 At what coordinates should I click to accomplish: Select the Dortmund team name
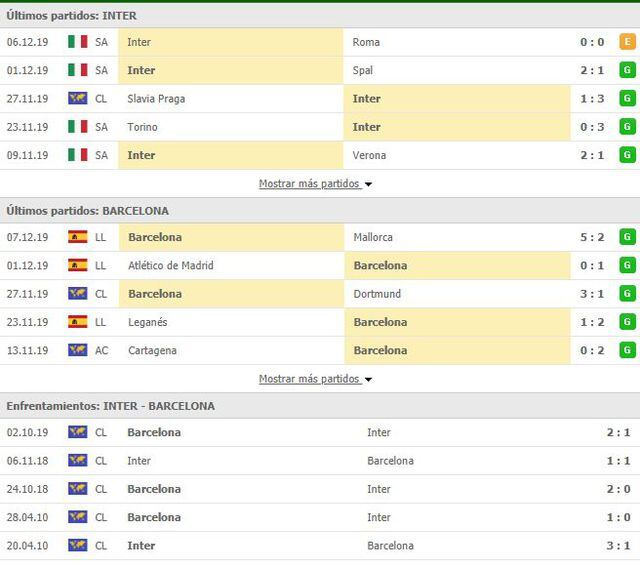tap(377, 294)
